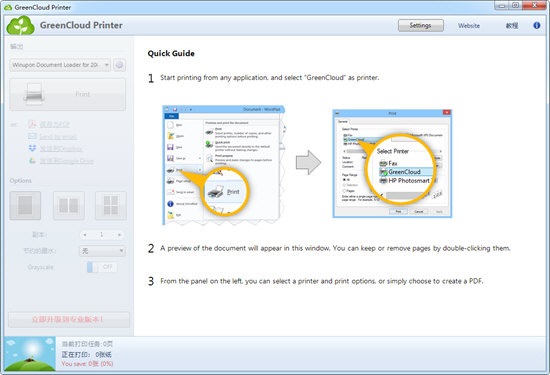Viewport: 550px width, 375px height.
Task: Open the blue info icon in header
Action: click(536, 25)
